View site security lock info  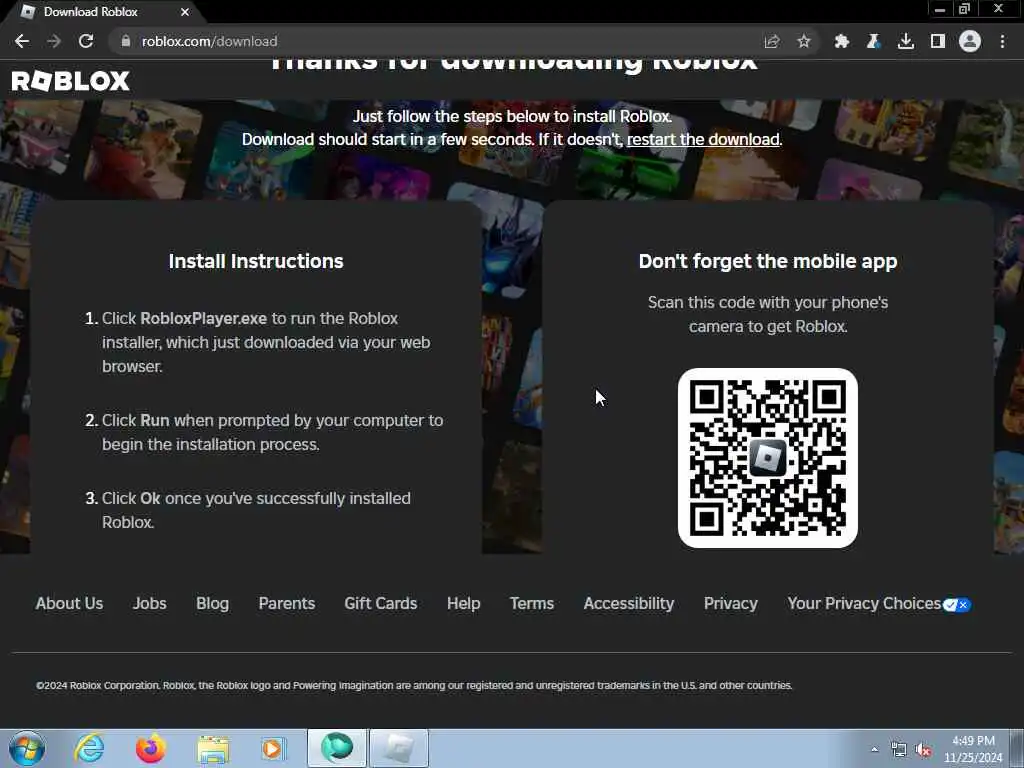125,41
